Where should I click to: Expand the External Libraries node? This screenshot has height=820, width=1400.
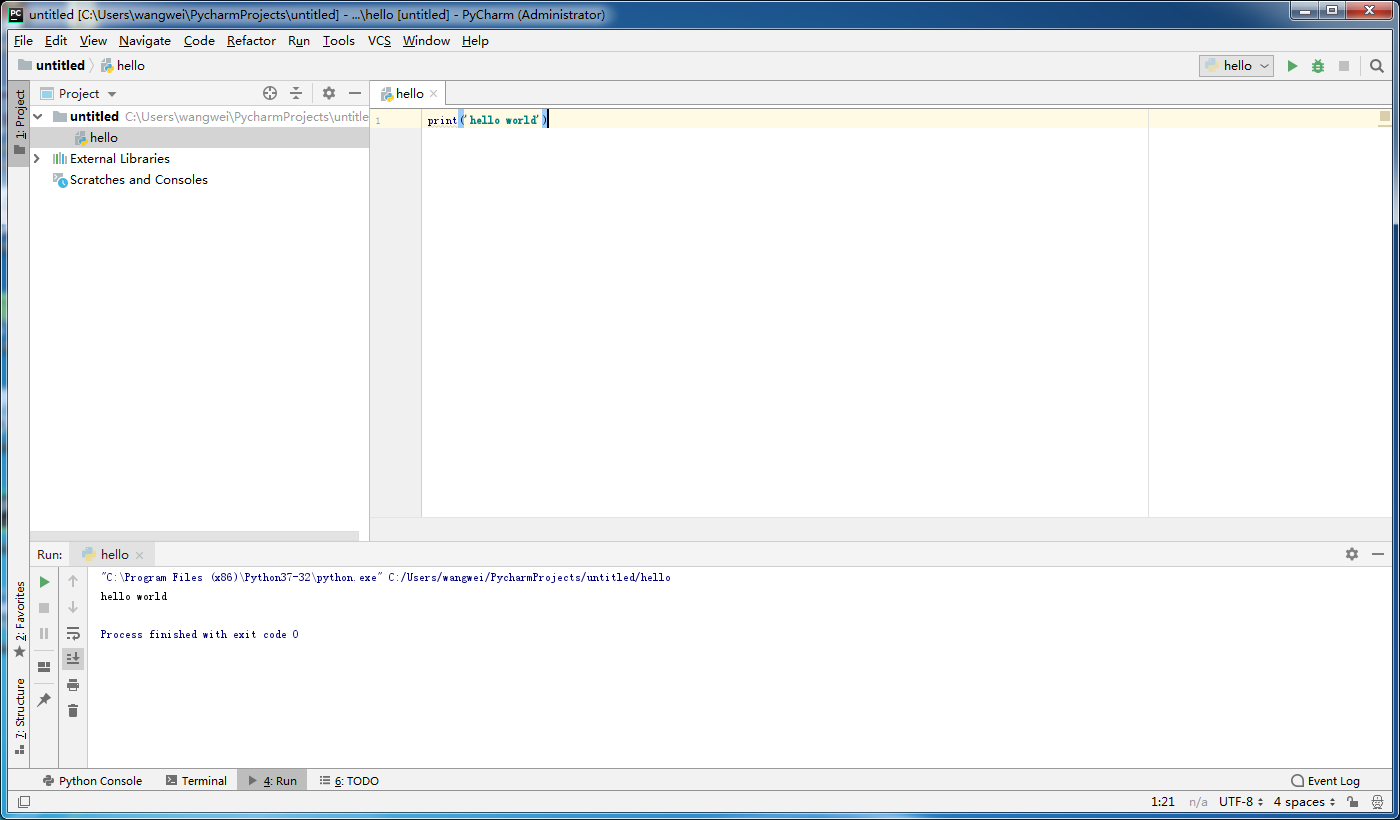(37, 159)
